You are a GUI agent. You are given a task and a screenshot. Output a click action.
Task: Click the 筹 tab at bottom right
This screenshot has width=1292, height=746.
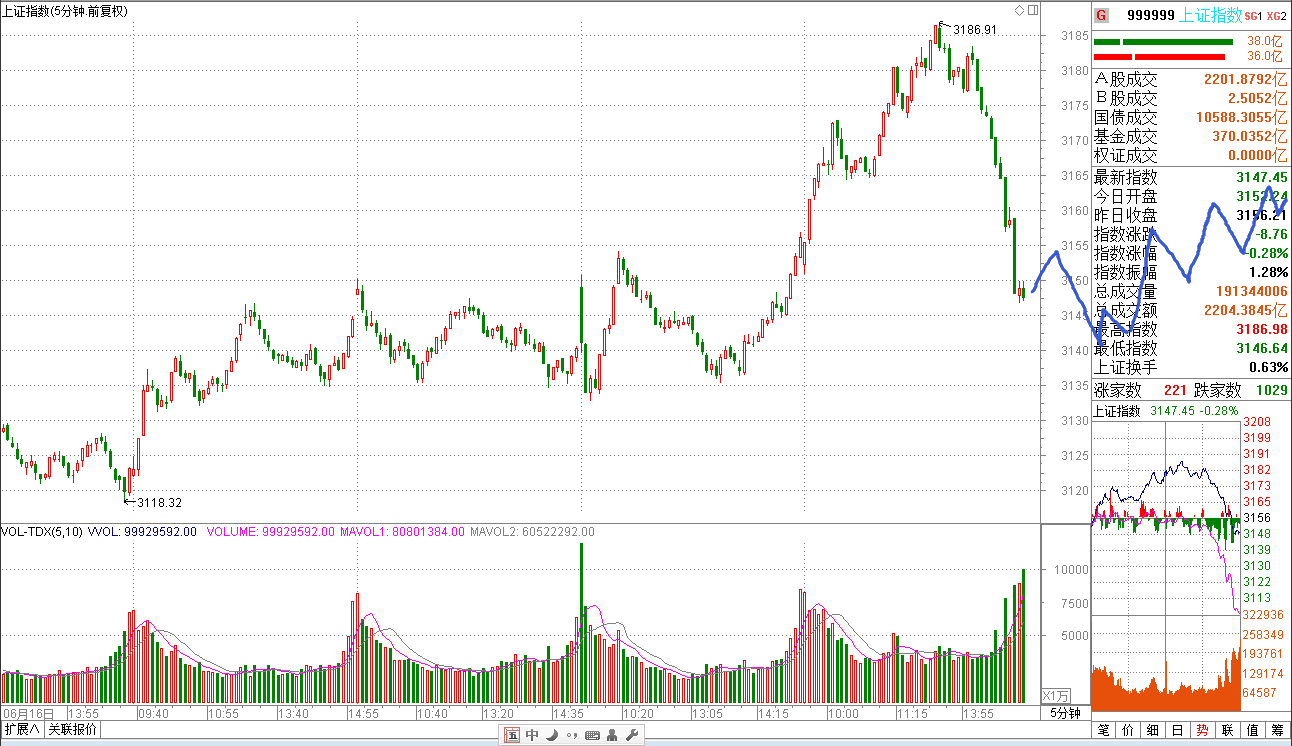tap(1277, 731)
